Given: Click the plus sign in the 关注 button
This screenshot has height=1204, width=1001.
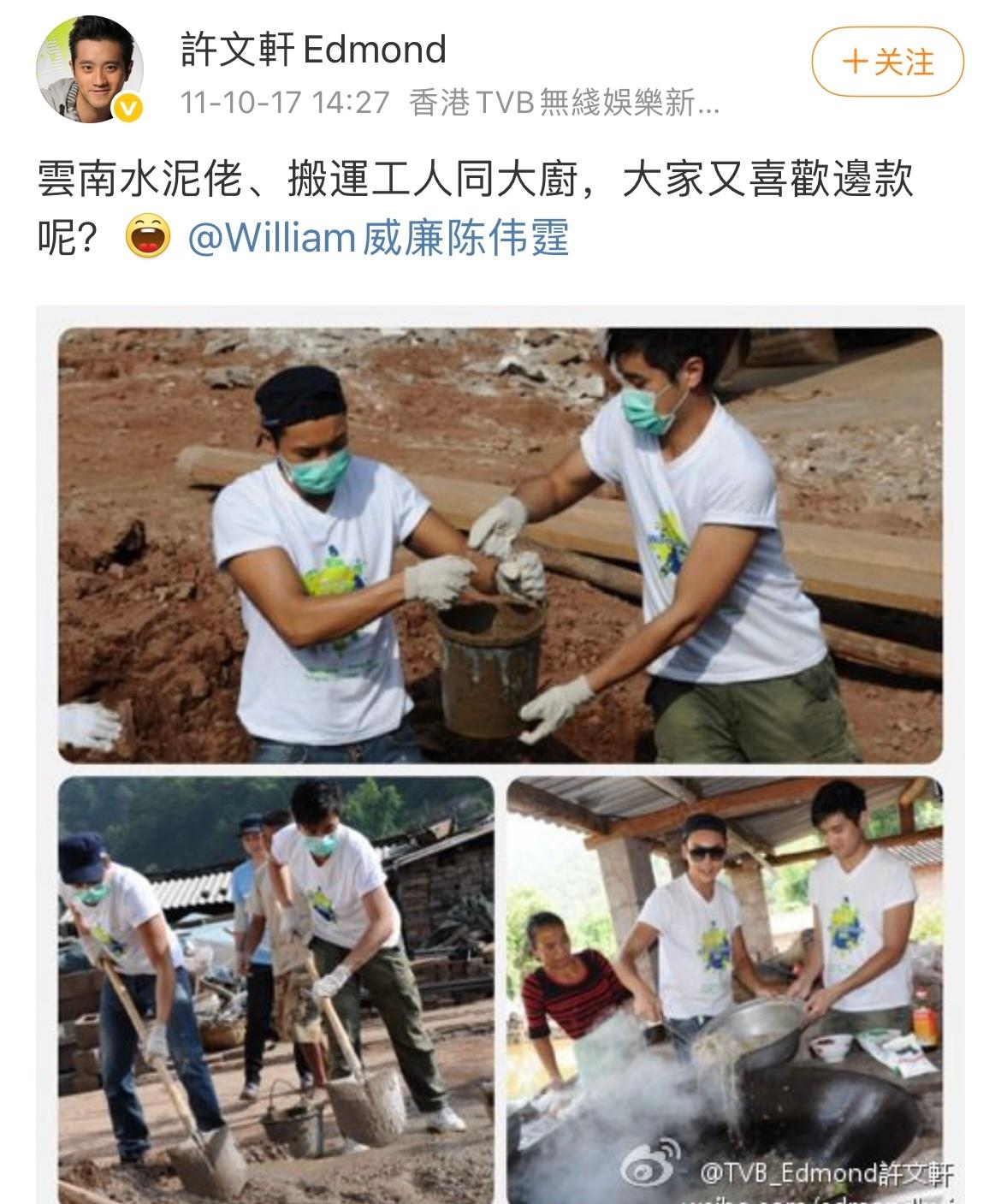Looking at the screenshot, I should [x=855, y=62].
